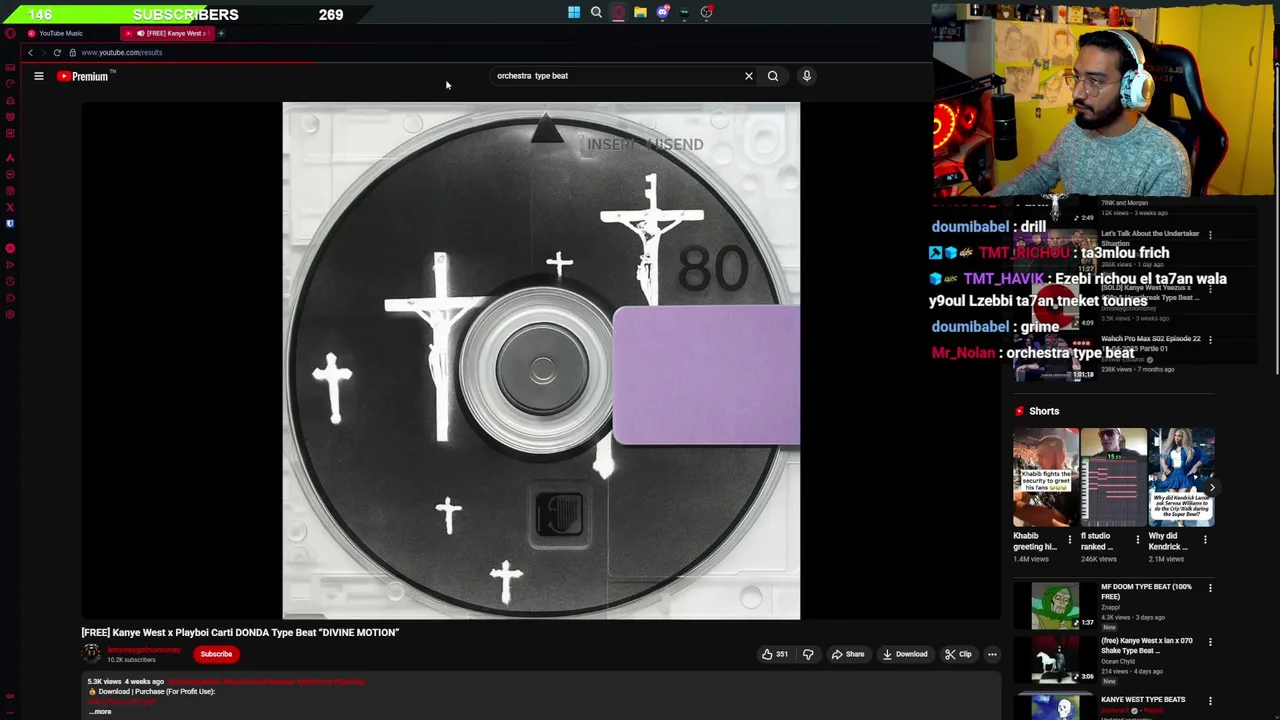1280x720 pixels.
Task: Open options for KANYE WEST TYPE BEATS
Action: pos(1210,701)
